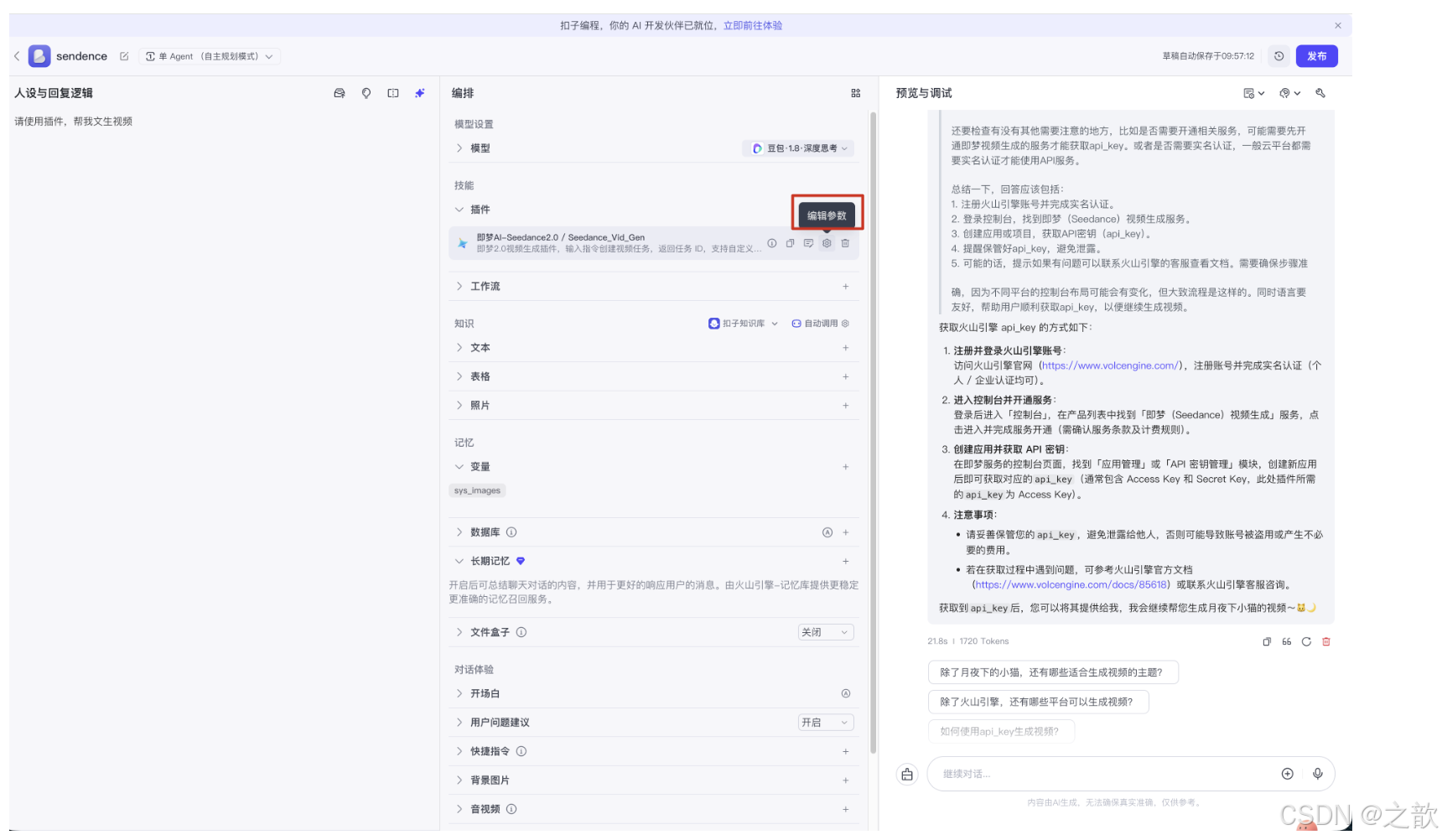Open 编辑参数 gear icon for Seedance plugin

(x=827, y=243)
